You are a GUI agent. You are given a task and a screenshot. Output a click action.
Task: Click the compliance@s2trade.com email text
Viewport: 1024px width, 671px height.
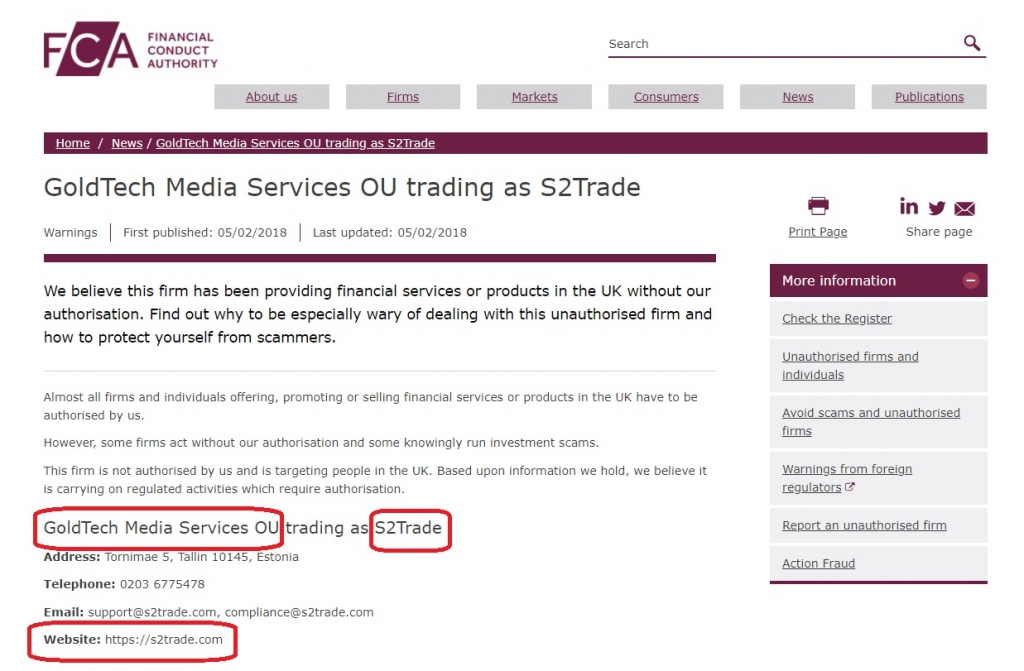pos(299,612)
